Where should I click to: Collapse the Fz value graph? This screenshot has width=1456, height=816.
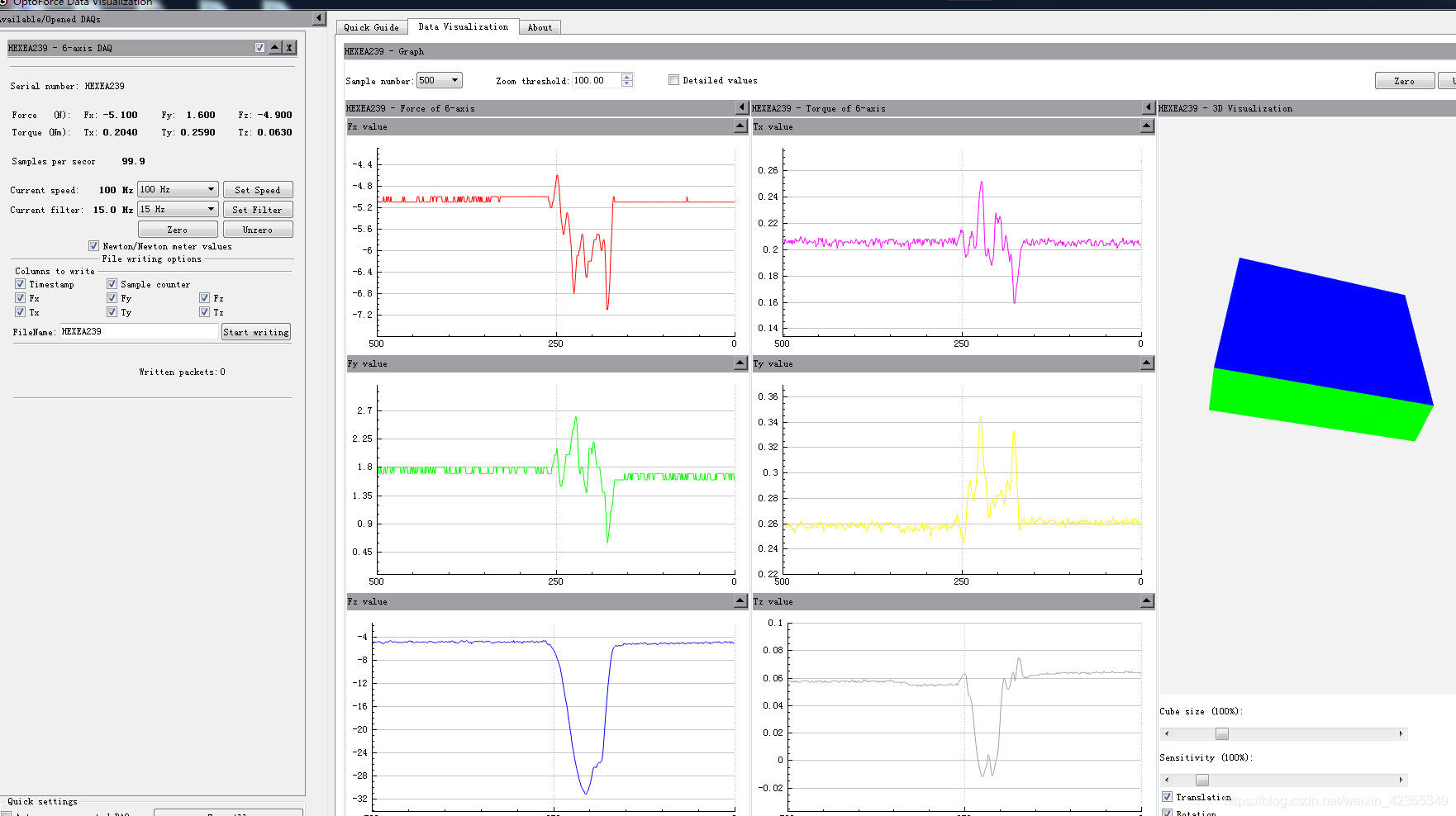coord(741,601)
